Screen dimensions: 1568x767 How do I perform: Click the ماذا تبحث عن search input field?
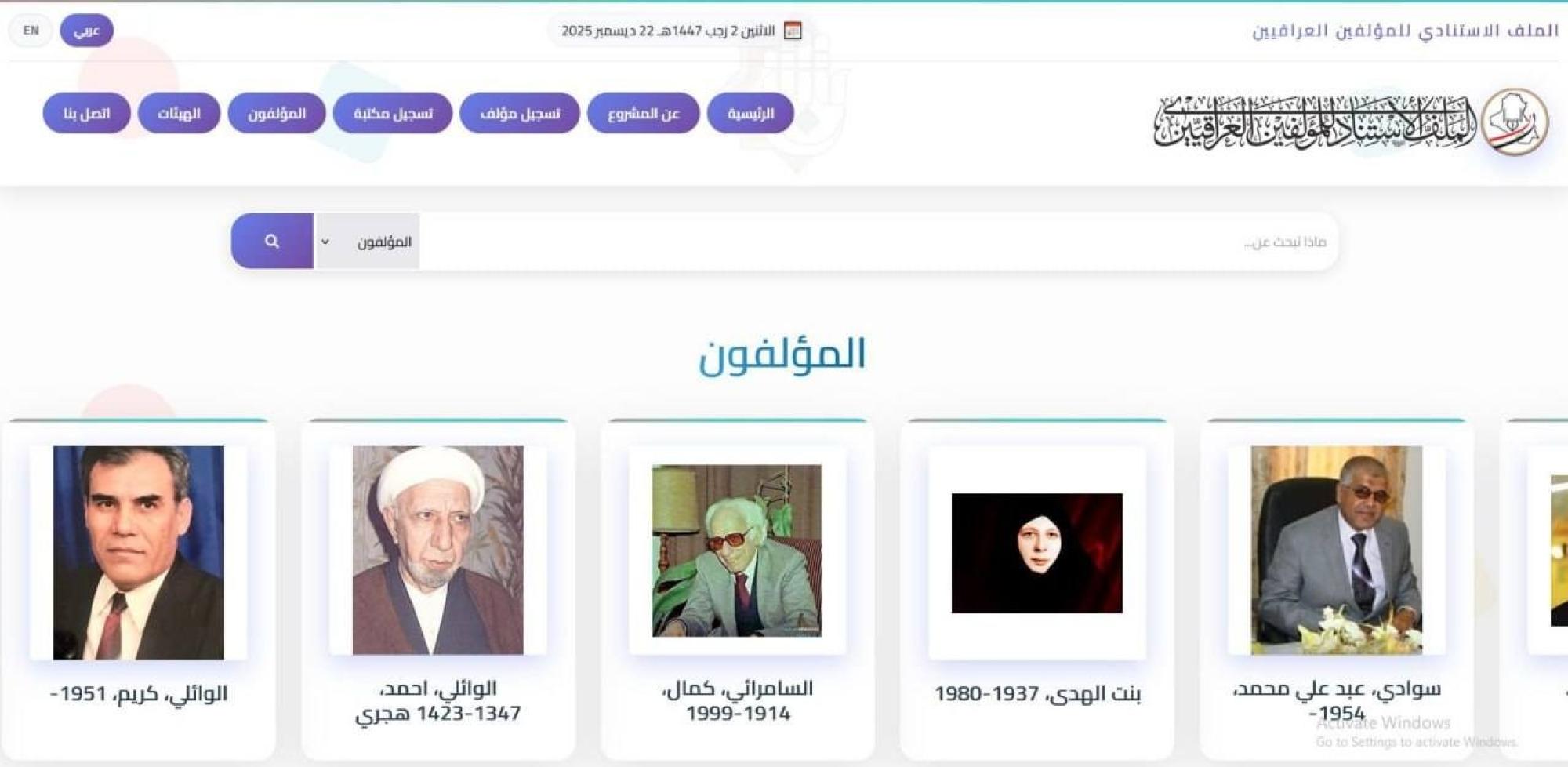[878, 242]
